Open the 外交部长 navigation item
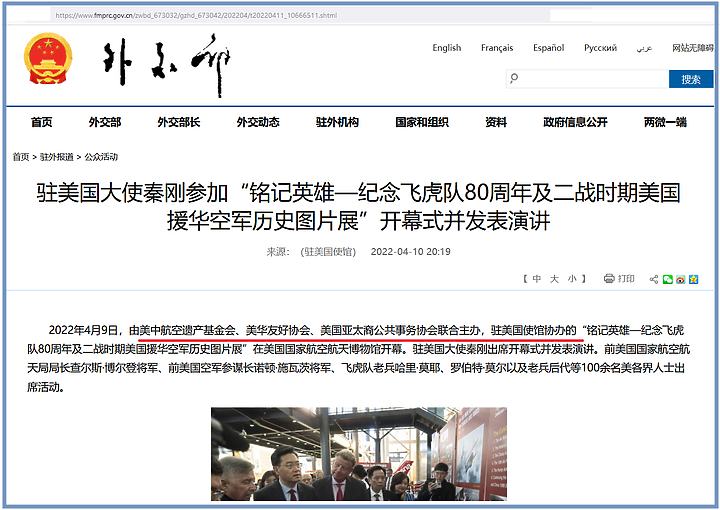This screenshot has width=720, height=510. click(x=179, y=122)
